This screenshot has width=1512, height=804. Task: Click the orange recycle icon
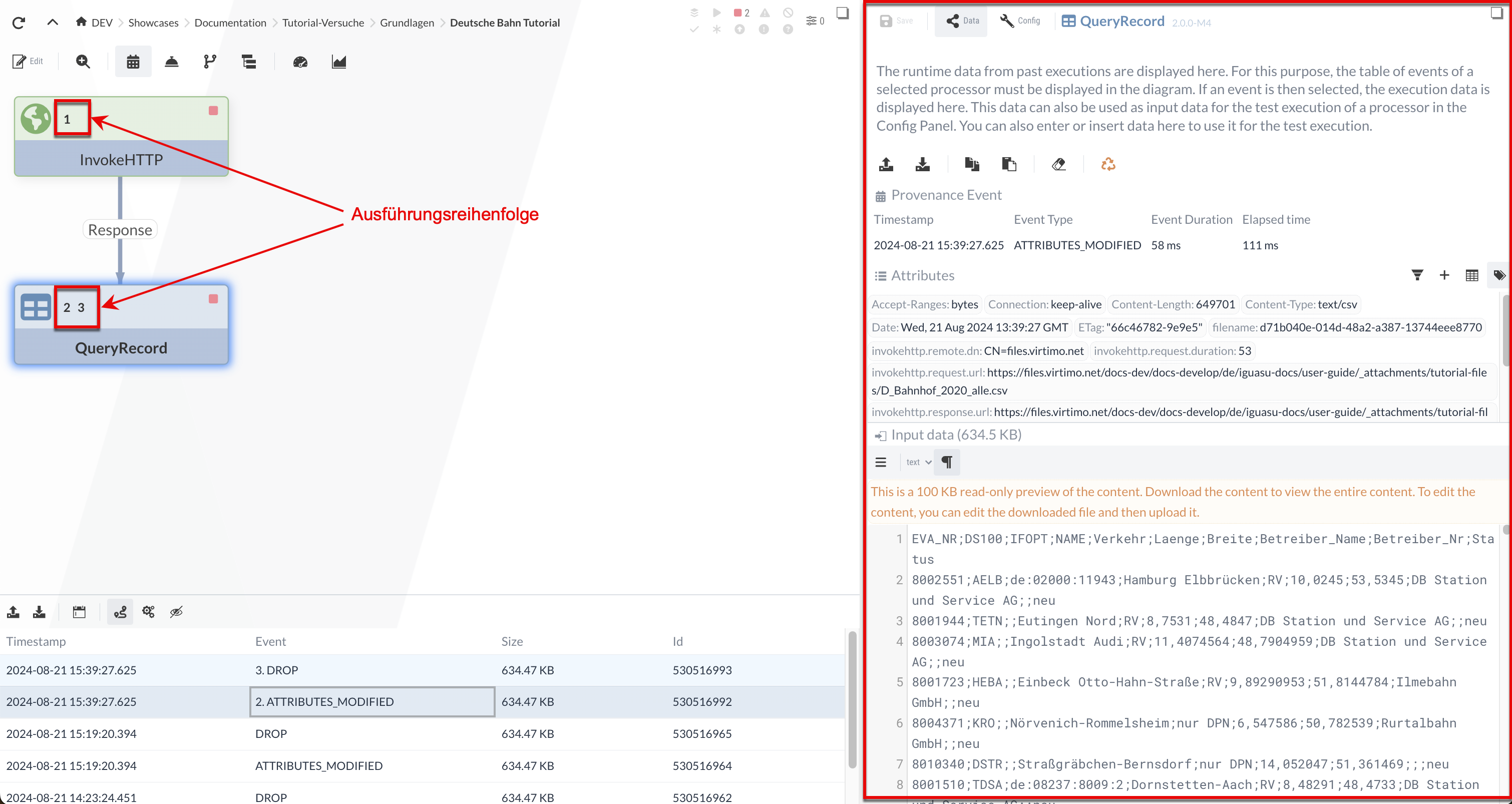pyautogui.click(x=1108, y=164)
